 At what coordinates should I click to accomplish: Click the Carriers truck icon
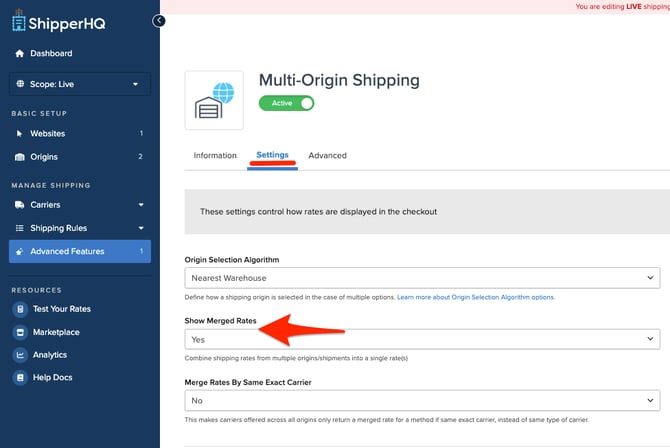pyautogui.click(x=19, y=205)
